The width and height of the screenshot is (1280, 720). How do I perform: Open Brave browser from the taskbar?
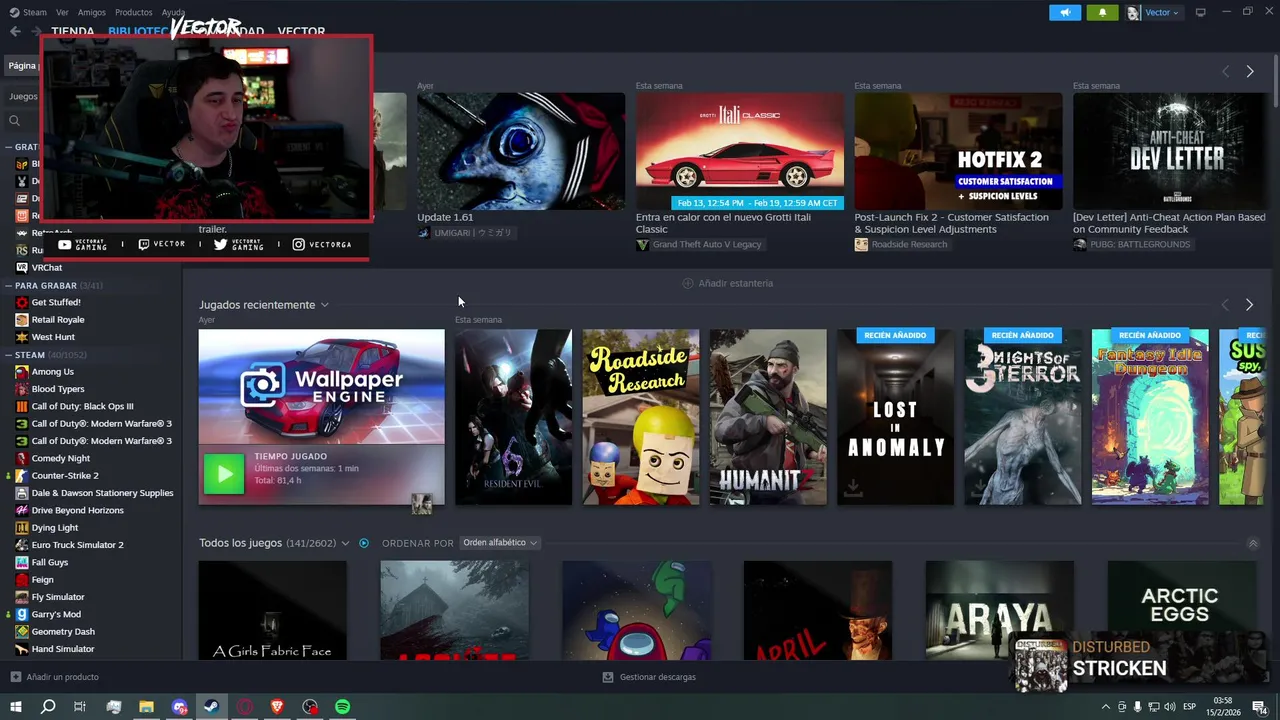click(277, 707)
